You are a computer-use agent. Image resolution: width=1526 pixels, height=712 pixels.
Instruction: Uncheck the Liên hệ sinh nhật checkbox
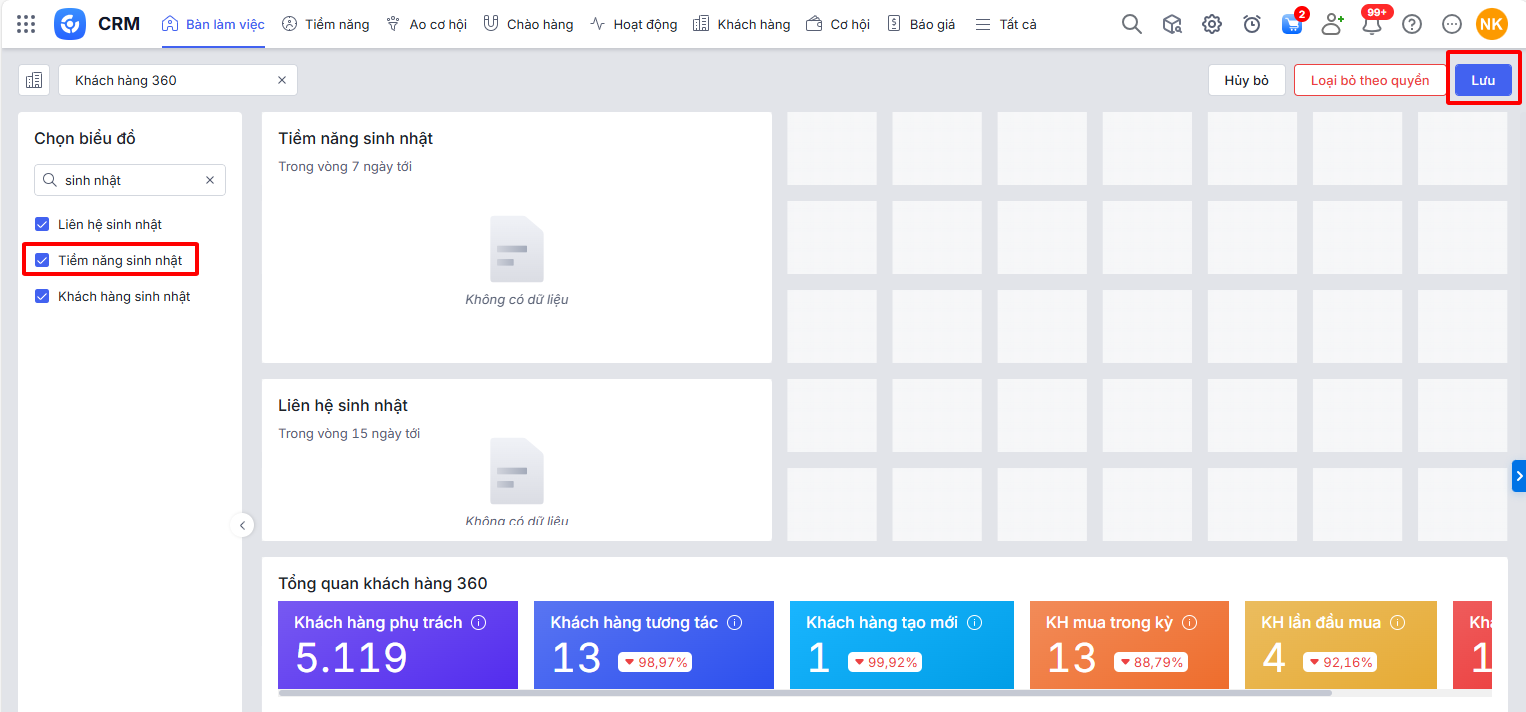[x=42, y=224]
